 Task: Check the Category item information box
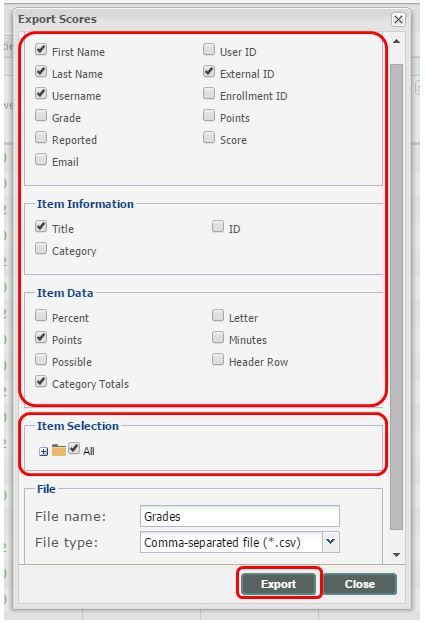[x=41, y=249]
